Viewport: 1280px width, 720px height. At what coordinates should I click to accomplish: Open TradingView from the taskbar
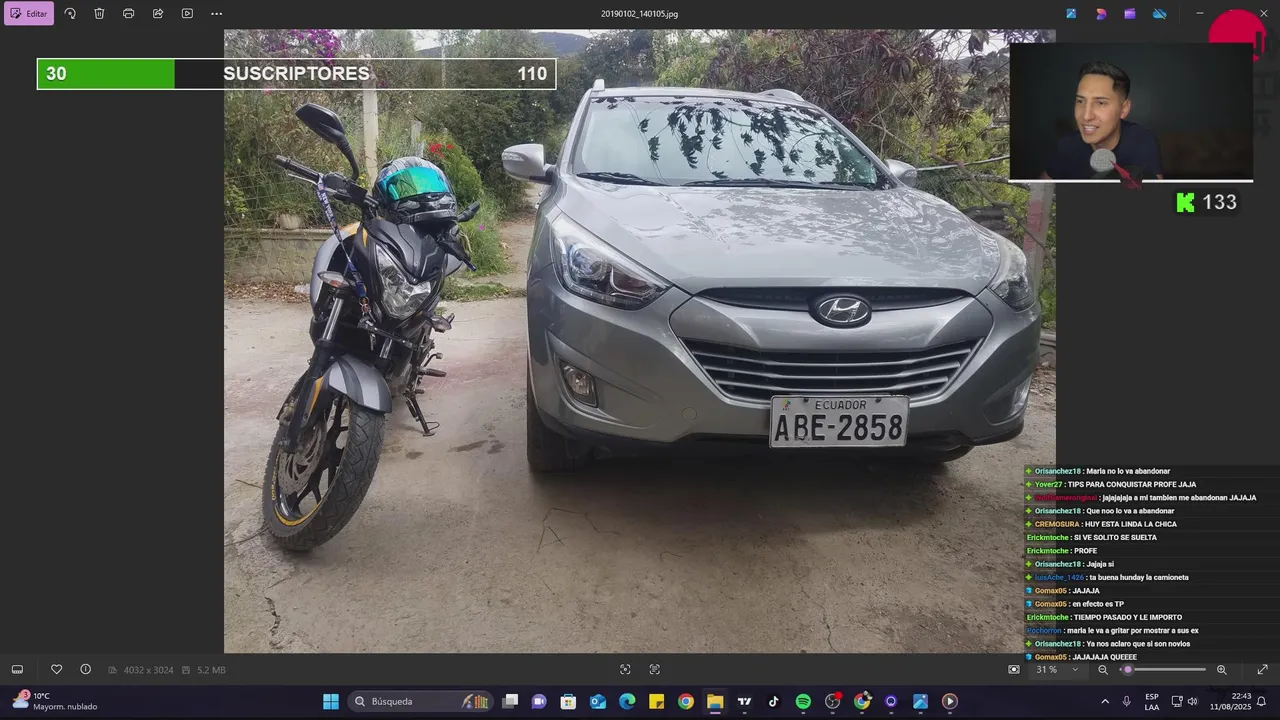point(744,702)
